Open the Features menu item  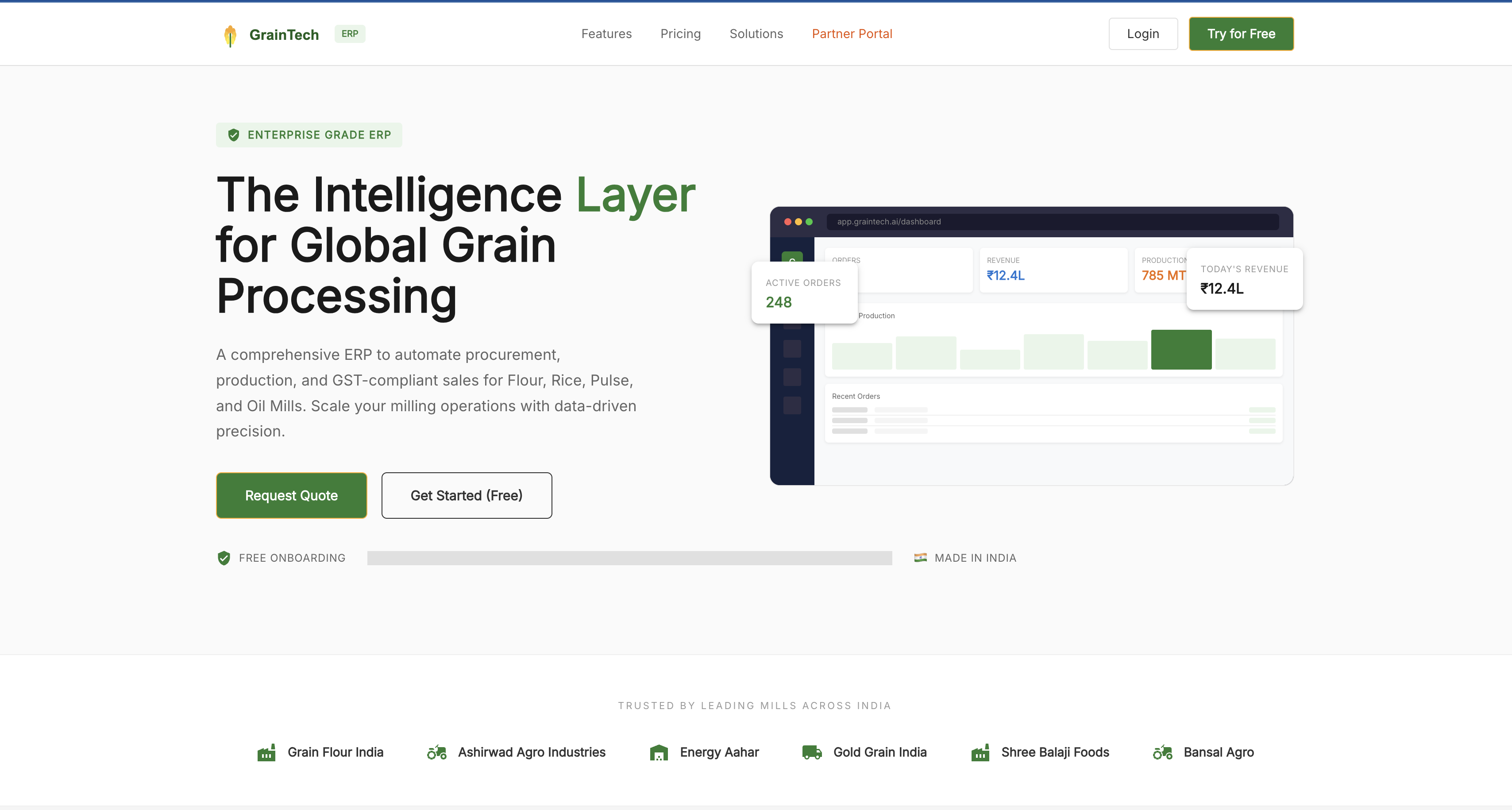click(606, 34)
